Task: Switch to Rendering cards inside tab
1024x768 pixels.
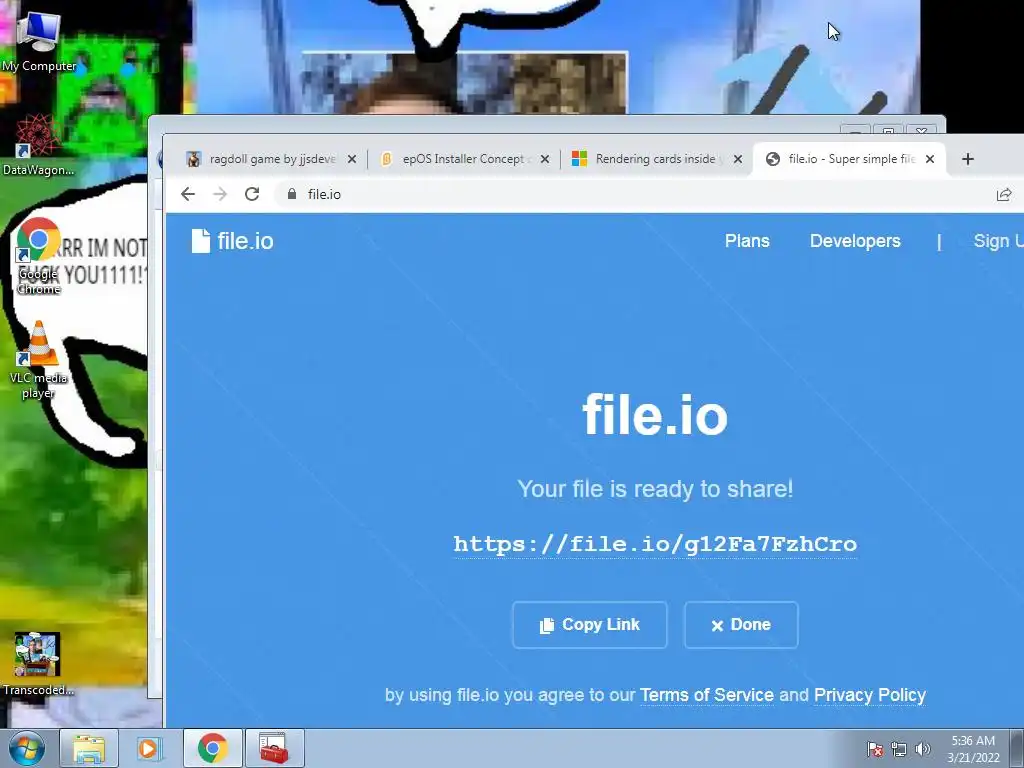Action: point(656,159)
